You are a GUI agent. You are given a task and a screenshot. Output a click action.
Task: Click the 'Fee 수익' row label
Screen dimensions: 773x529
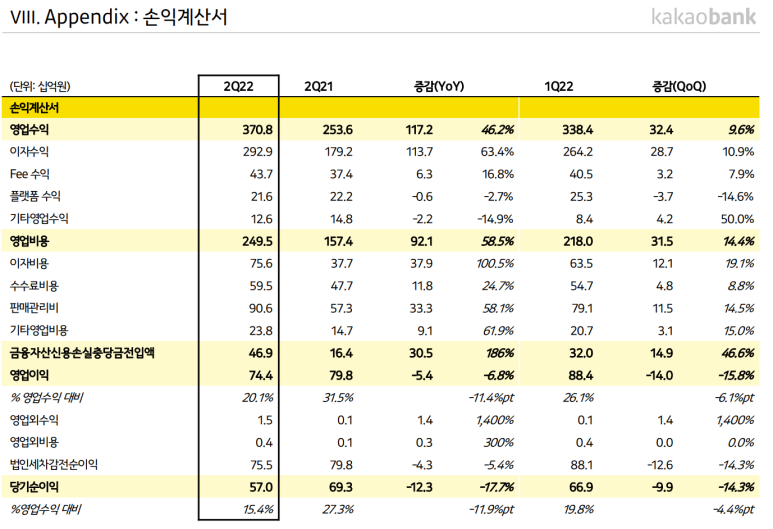[30, 174]
